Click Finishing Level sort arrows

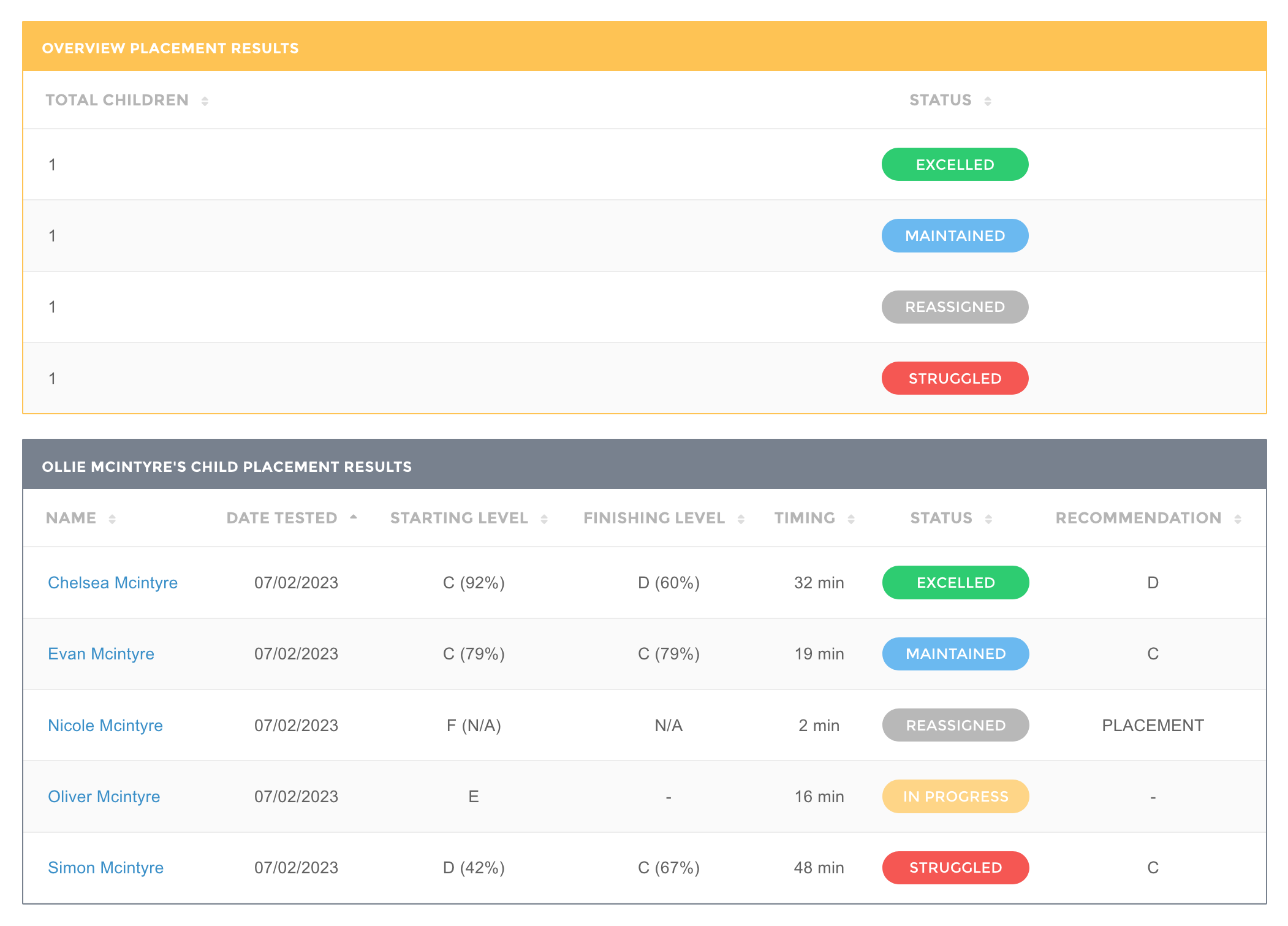[741, 519]
